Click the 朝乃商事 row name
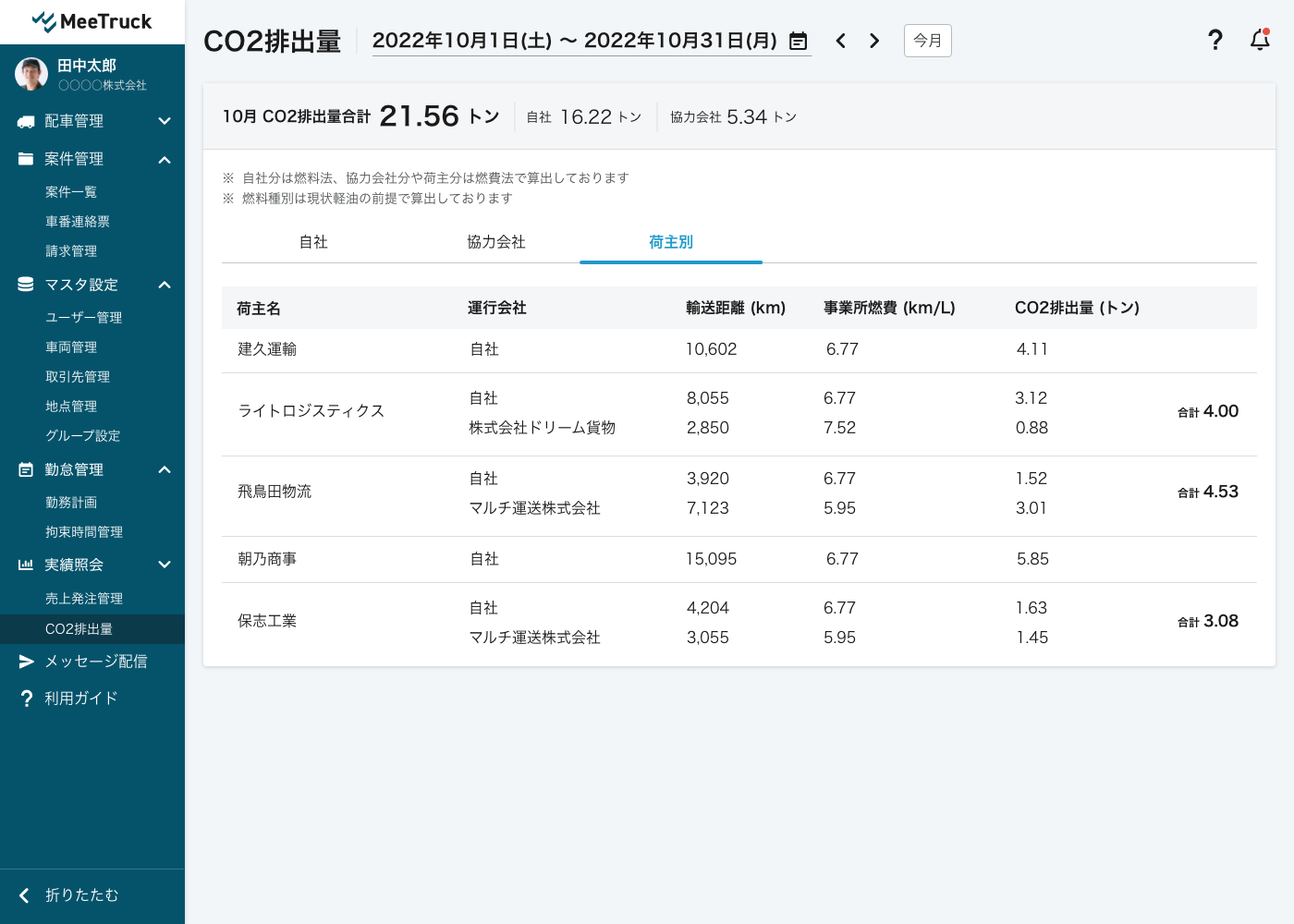 click(x=267, y=559)
